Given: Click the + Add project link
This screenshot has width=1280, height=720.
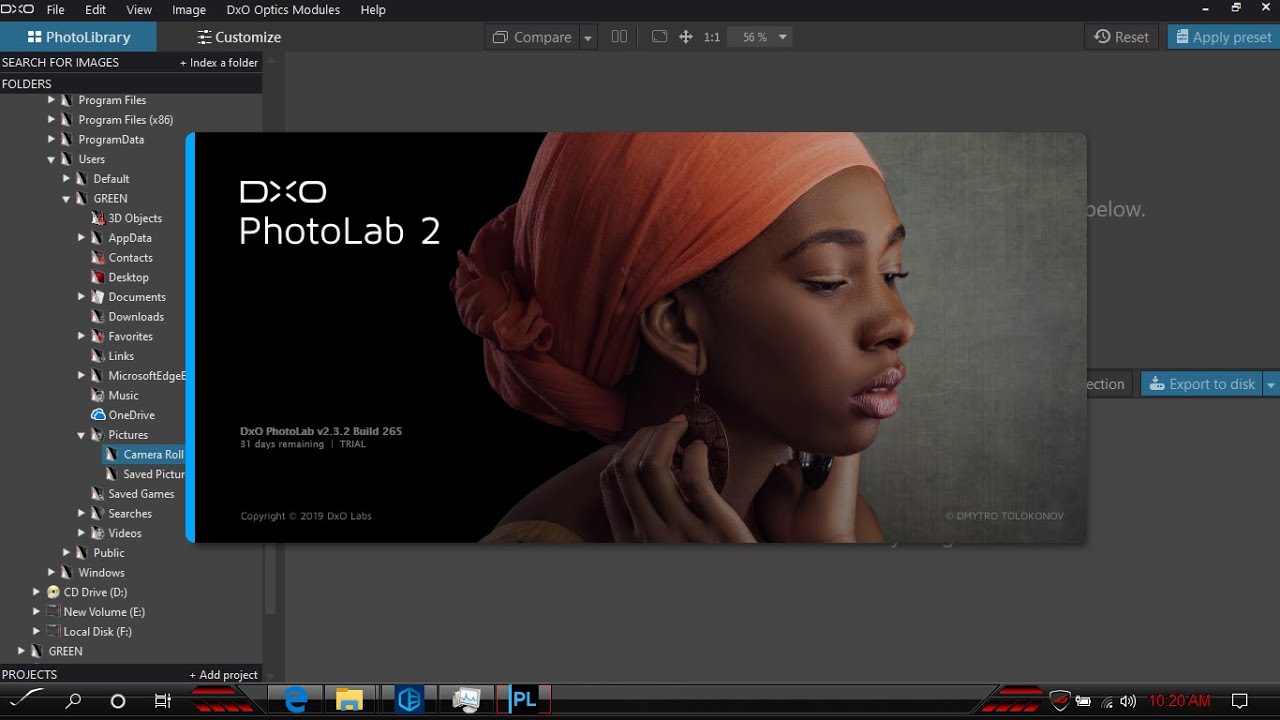Looking at the screenshot, I should 224,675.
